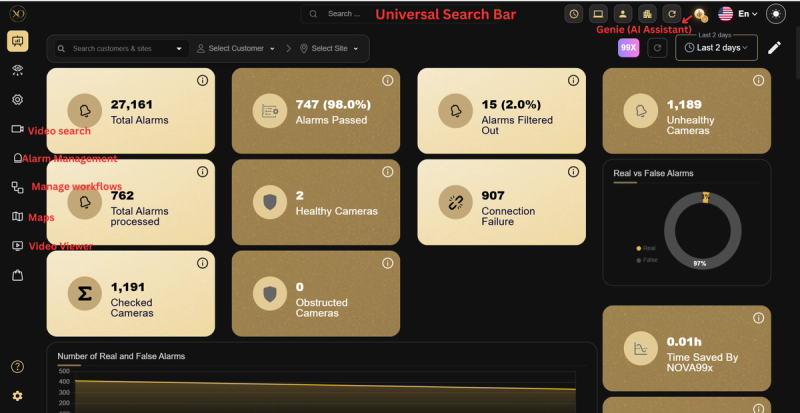Click info icon on Alarms Passed card
The width and height of the screenshot is (800, 413).
click(388, 80)
